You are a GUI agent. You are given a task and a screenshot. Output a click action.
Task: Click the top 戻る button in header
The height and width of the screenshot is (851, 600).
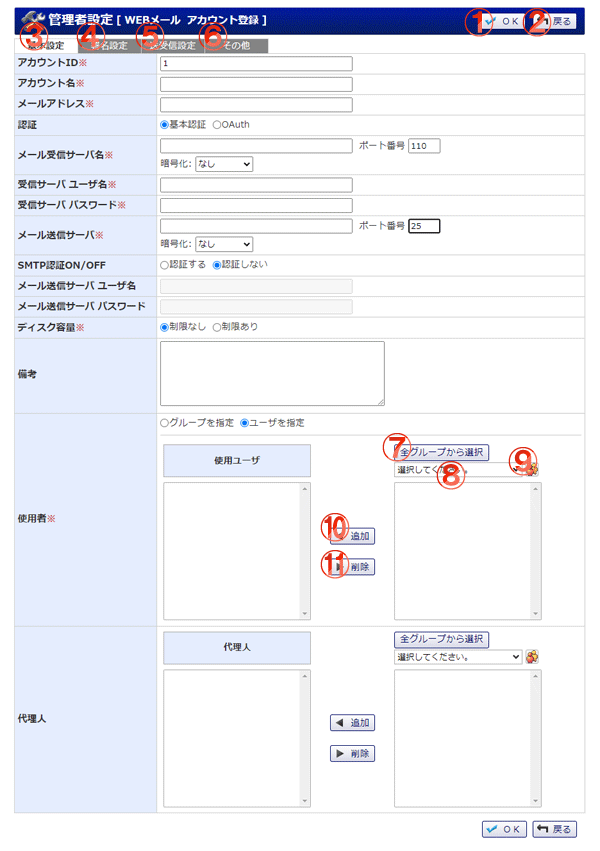(554, 21)
